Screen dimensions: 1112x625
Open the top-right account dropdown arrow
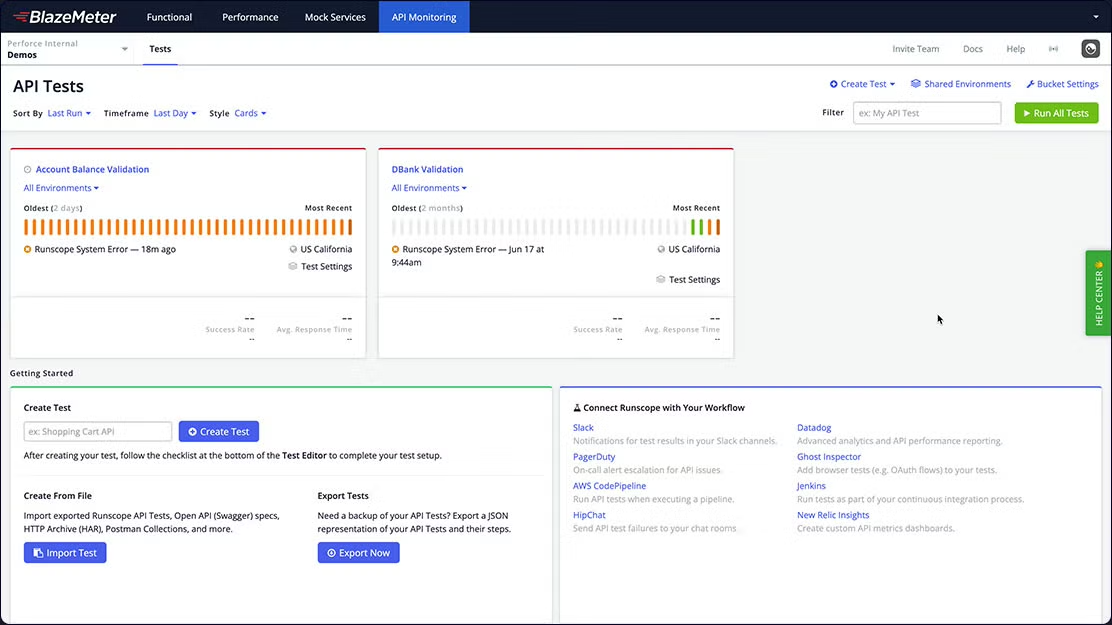1096,16
